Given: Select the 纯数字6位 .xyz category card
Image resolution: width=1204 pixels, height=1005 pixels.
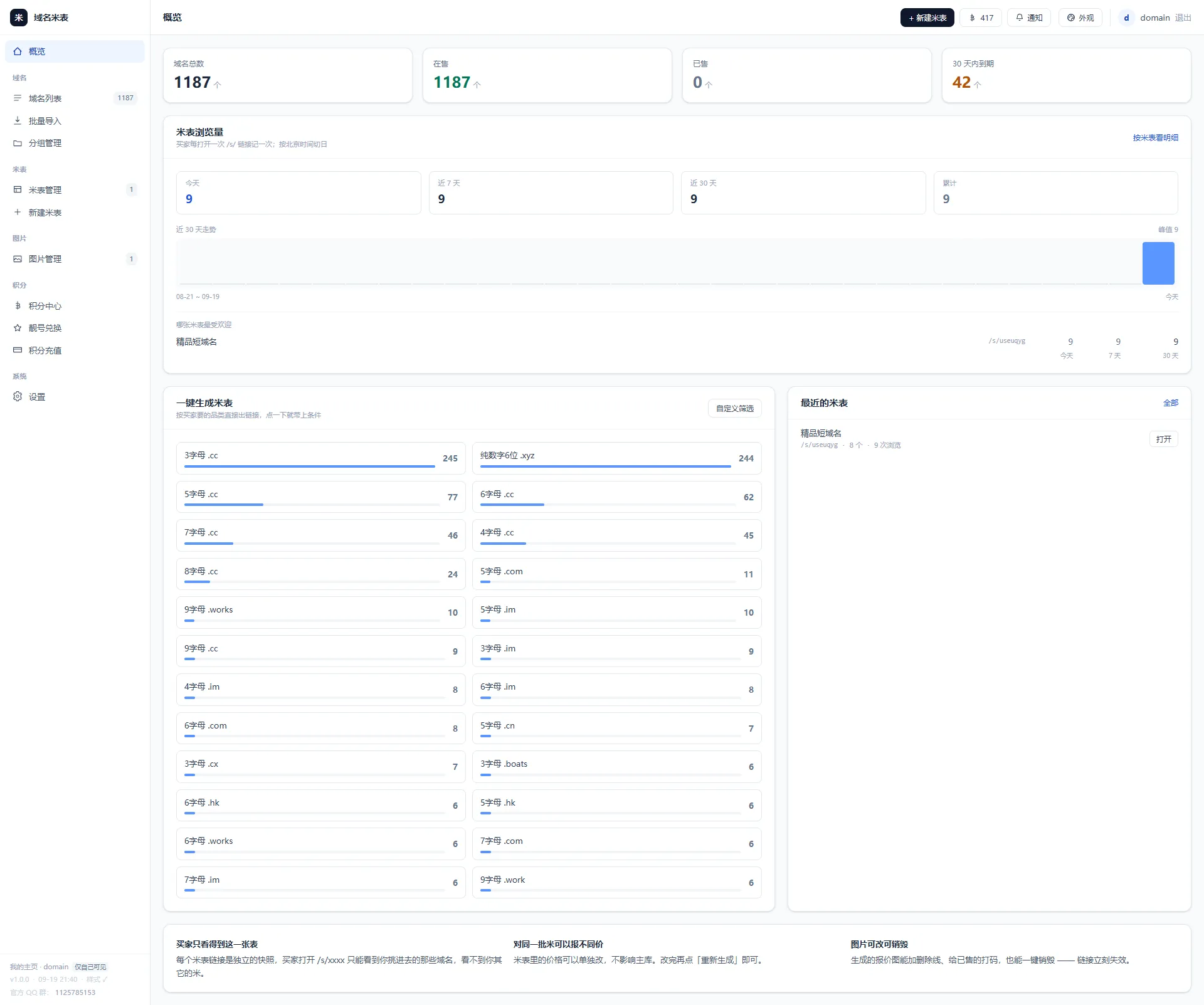Looking at the screenshot, I should (x=617, y=458).
